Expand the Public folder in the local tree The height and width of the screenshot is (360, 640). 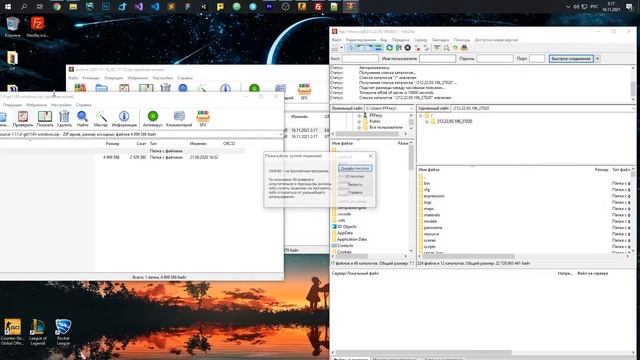pos(359,122)
